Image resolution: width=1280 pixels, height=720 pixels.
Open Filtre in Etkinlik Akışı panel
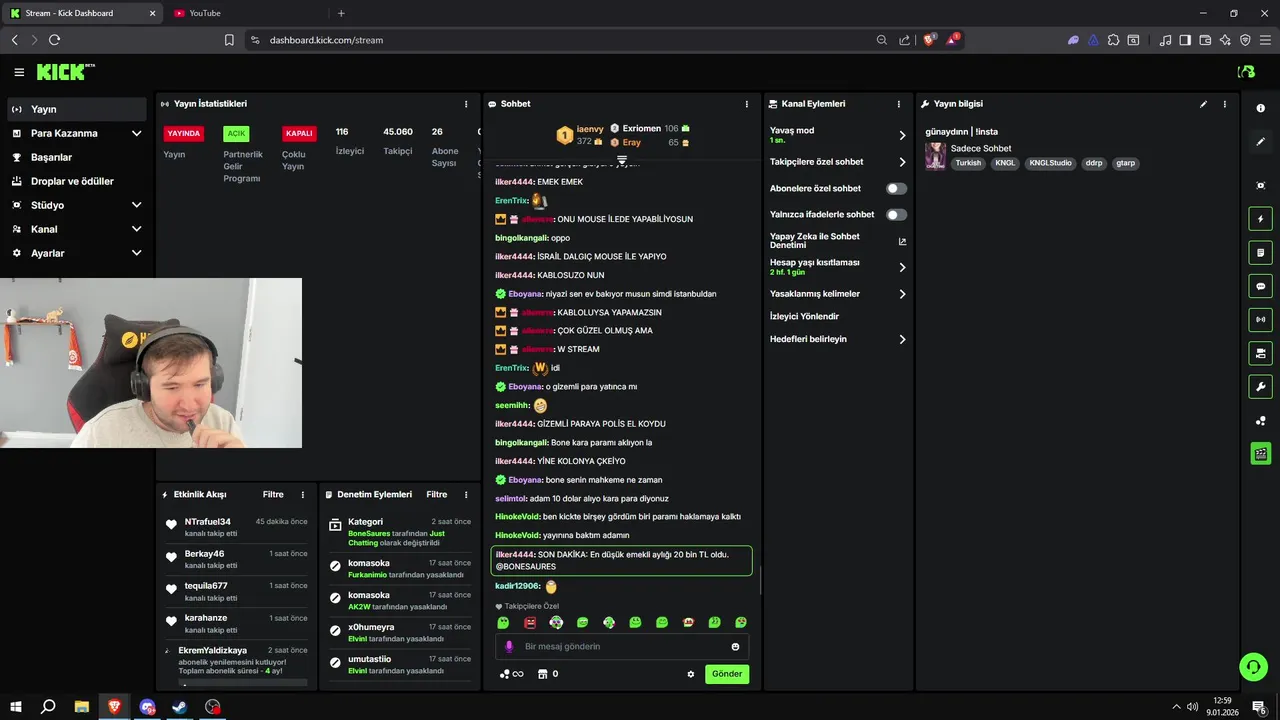(x=273, y=495)
